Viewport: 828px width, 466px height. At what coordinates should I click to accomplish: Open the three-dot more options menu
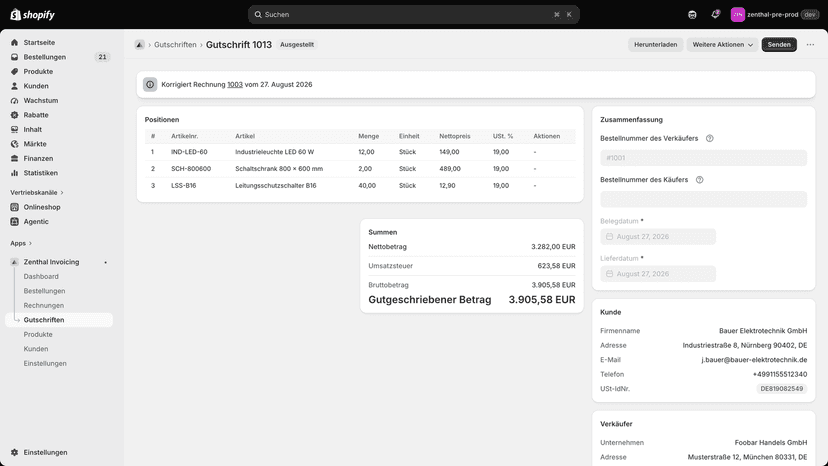tap(810, 45)
